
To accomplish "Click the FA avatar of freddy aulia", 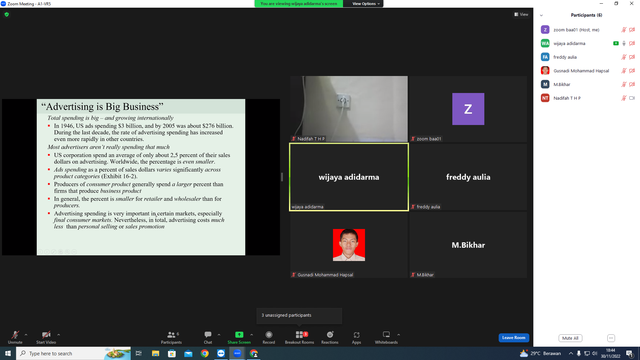I will pyautogui.click(x=545, y=57).
